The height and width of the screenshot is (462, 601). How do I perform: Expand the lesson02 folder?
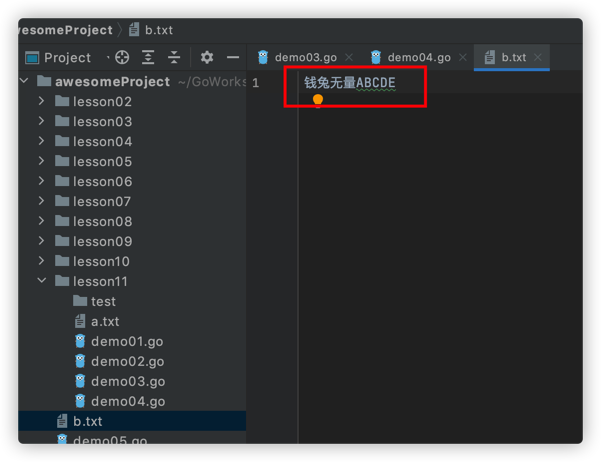click(x=41, y=101)
